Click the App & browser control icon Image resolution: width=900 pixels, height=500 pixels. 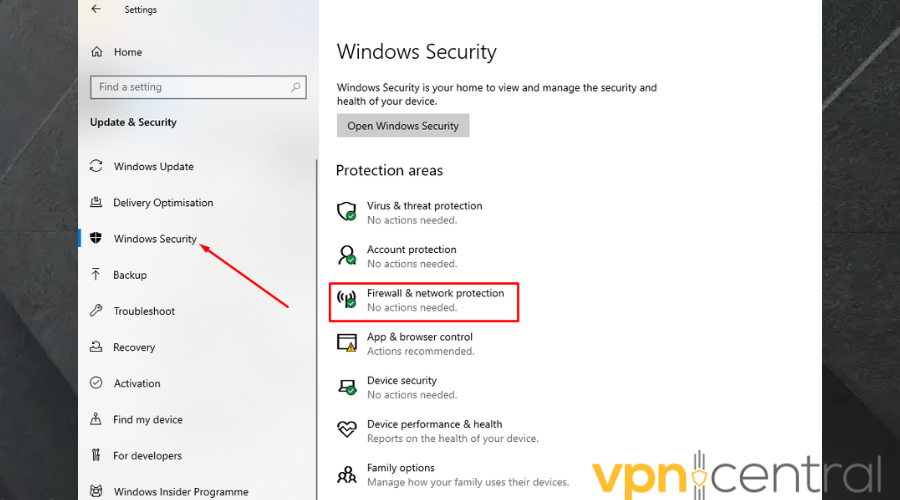(347, 343)
